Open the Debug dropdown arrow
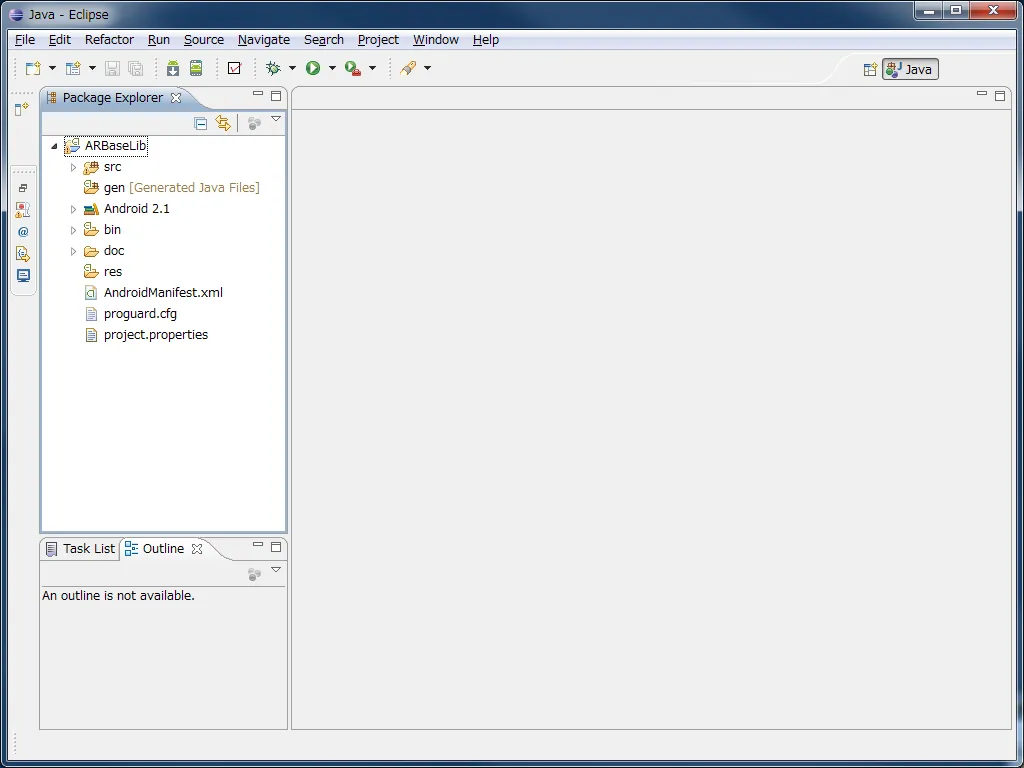The width and height of the screenshot is (1024, 768). pyautogui.click(x=292, y=68)
